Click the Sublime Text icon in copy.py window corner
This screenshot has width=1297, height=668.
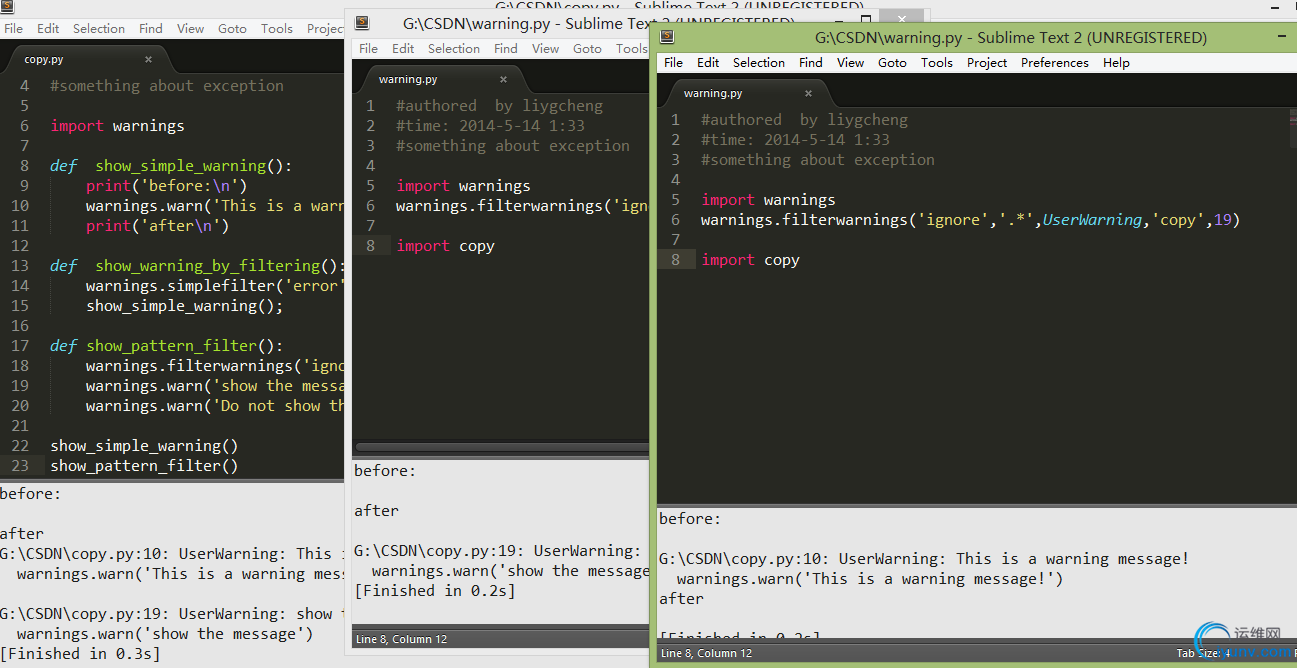click(x=6, y=6)
